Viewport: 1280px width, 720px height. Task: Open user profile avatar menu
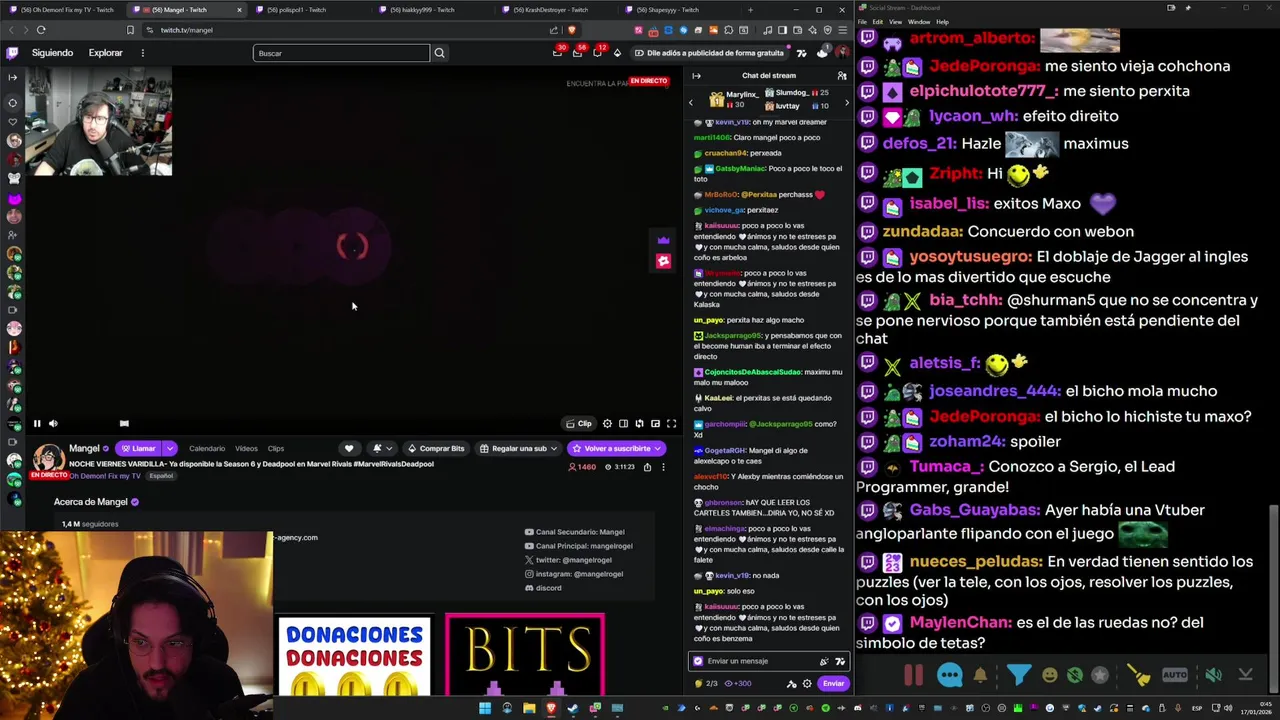(x=842, y=53)
